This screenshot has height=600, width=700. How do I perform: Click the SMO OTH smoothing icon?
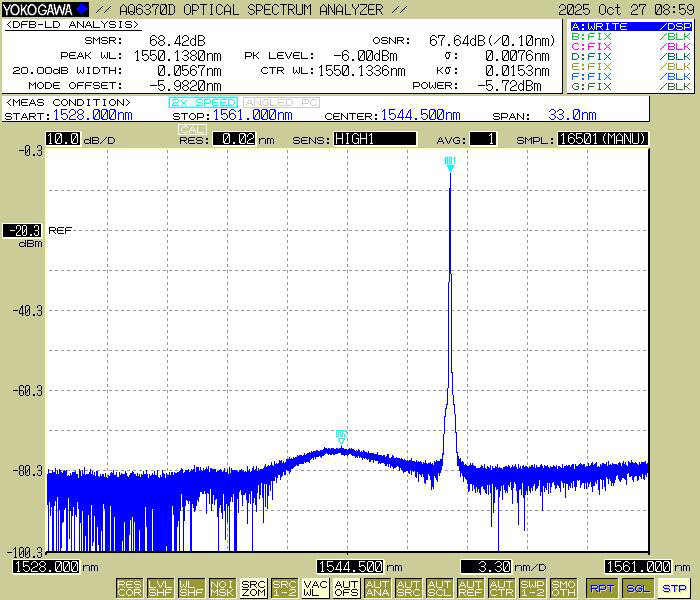563,588
